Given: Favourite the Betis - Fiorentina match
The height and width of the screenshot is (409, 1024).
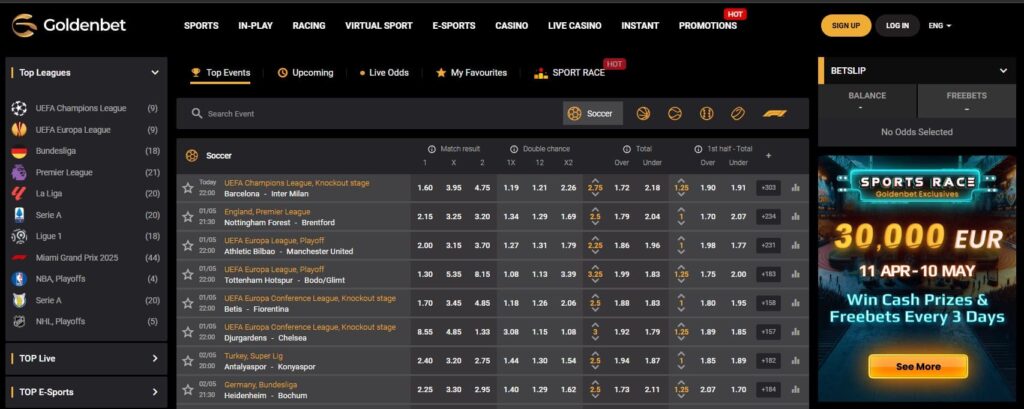Looking at the screenshot, I should point(188,303).
